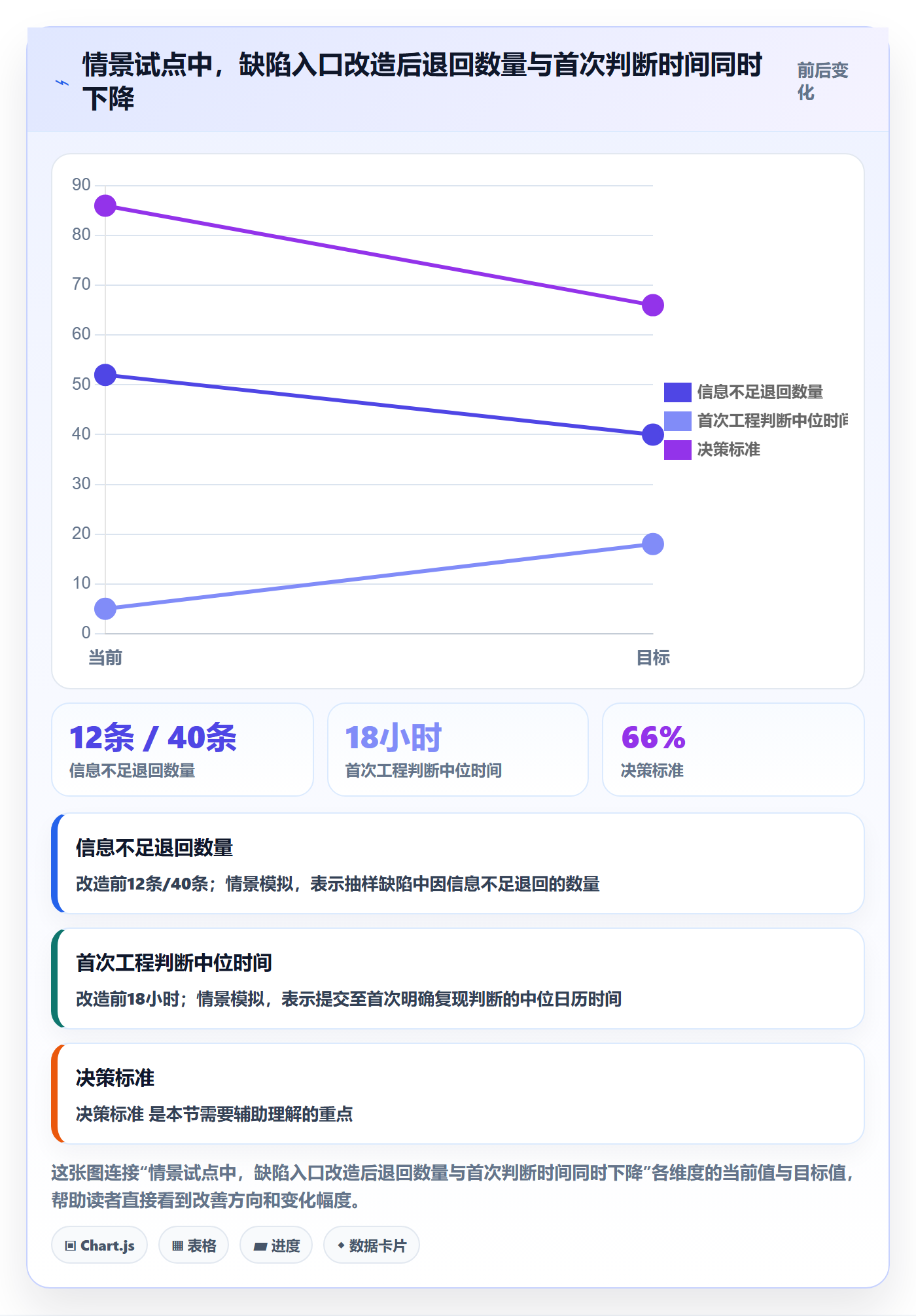Select the purple data point at 目标
The height and width of the screenshot is (1316, 916).
click(x=652, y=305)
